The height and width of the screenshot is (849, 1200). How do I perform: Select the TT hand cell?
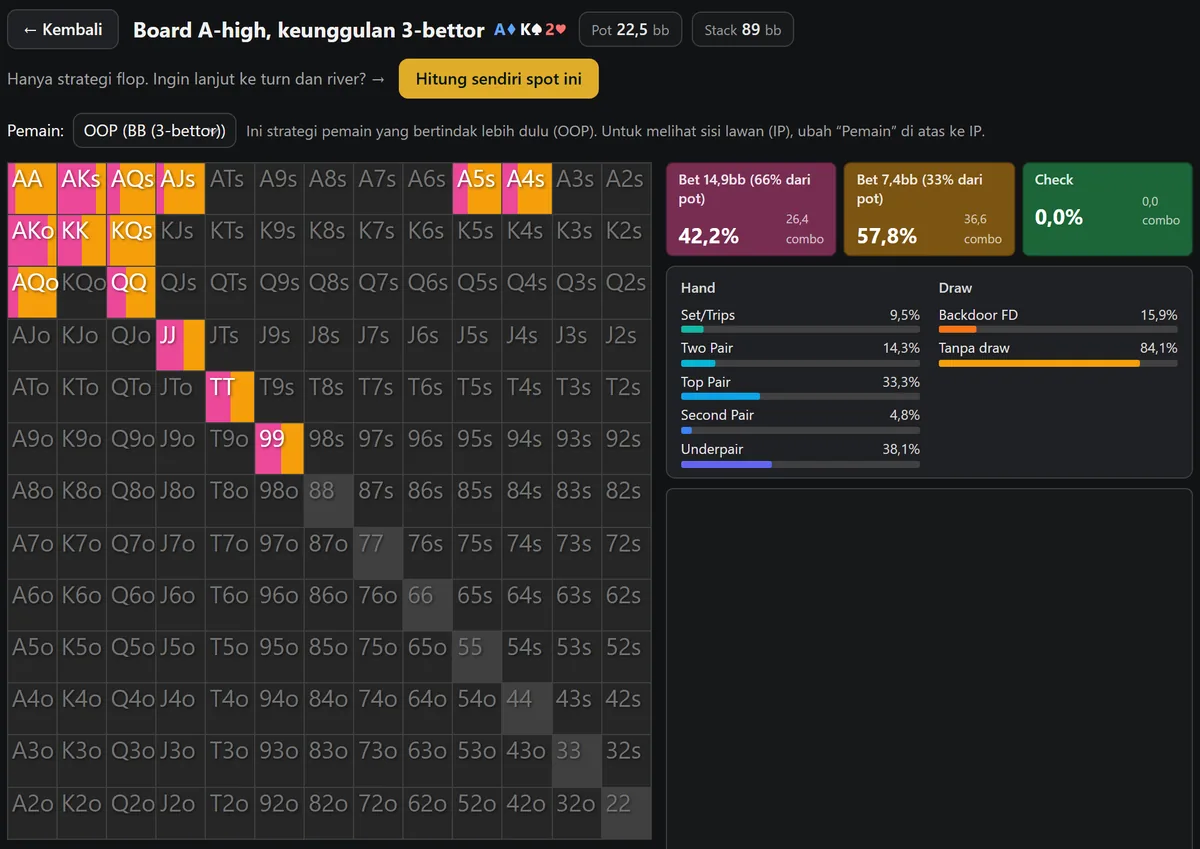pos(230,396)
